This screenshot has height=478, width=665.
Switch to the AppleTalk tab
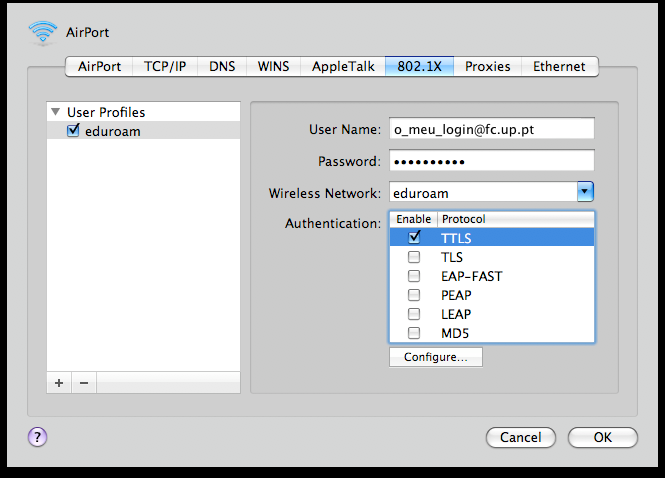click(343, 67)
